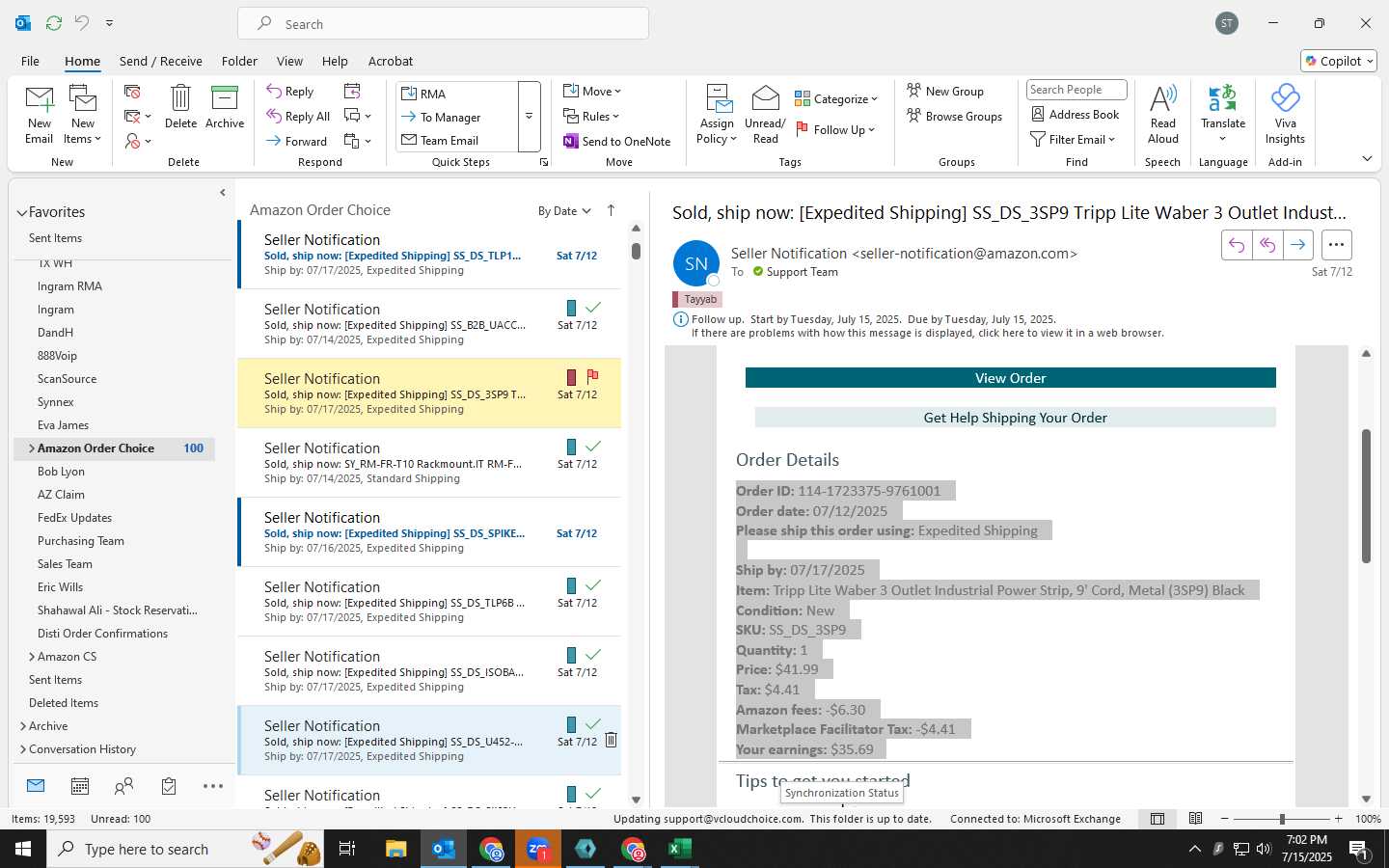
Task: Create a New Group
Action: (x=945, y=92)
